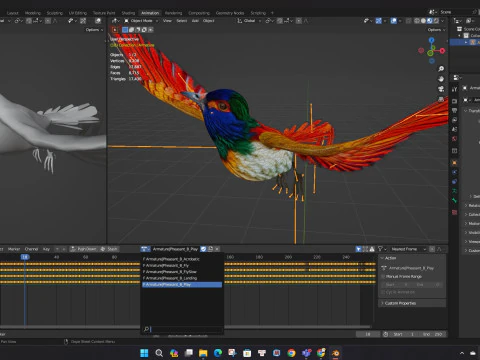Select Armature|Pheasant_B_Acrobatic action
This screenshot has height=360, width=480.
coord(182,259)
